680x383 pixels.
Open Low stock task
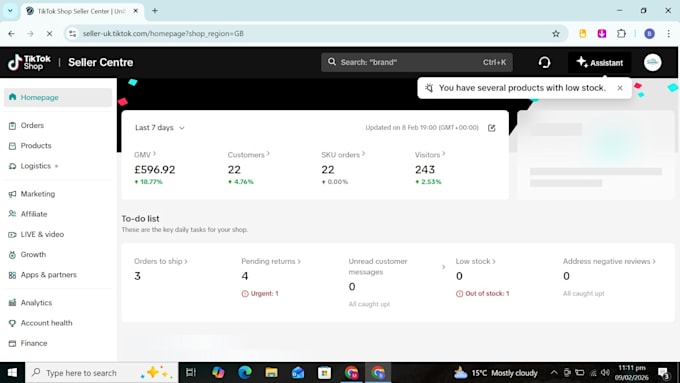click(x=475, y=261)
